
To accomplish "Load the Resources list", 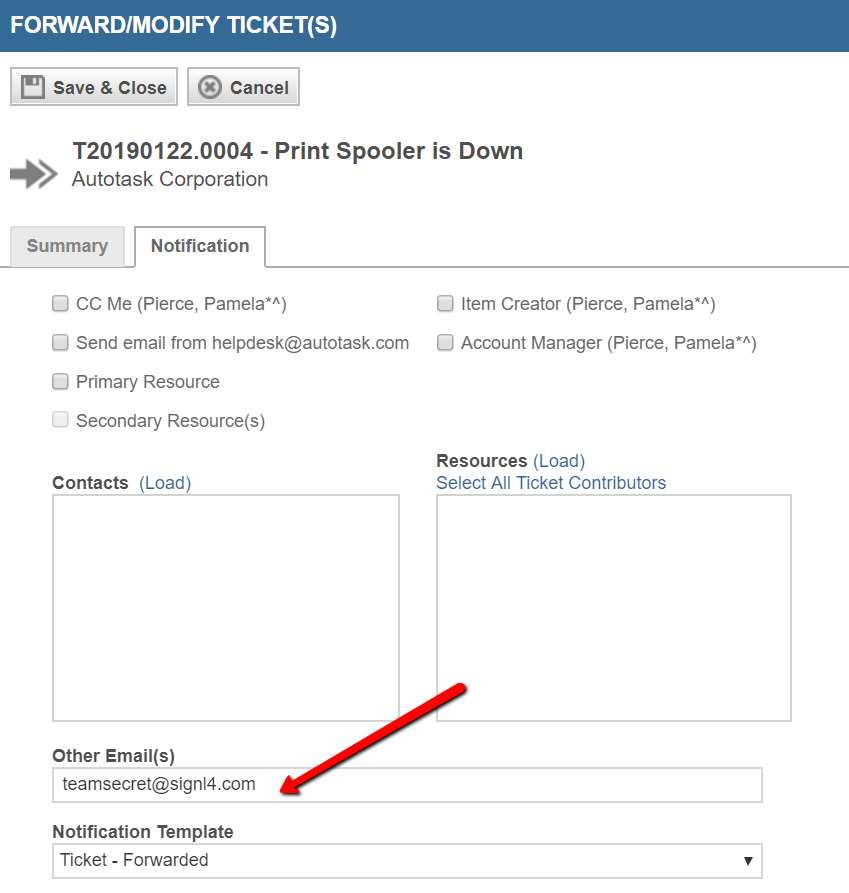I will click(559, 460).
